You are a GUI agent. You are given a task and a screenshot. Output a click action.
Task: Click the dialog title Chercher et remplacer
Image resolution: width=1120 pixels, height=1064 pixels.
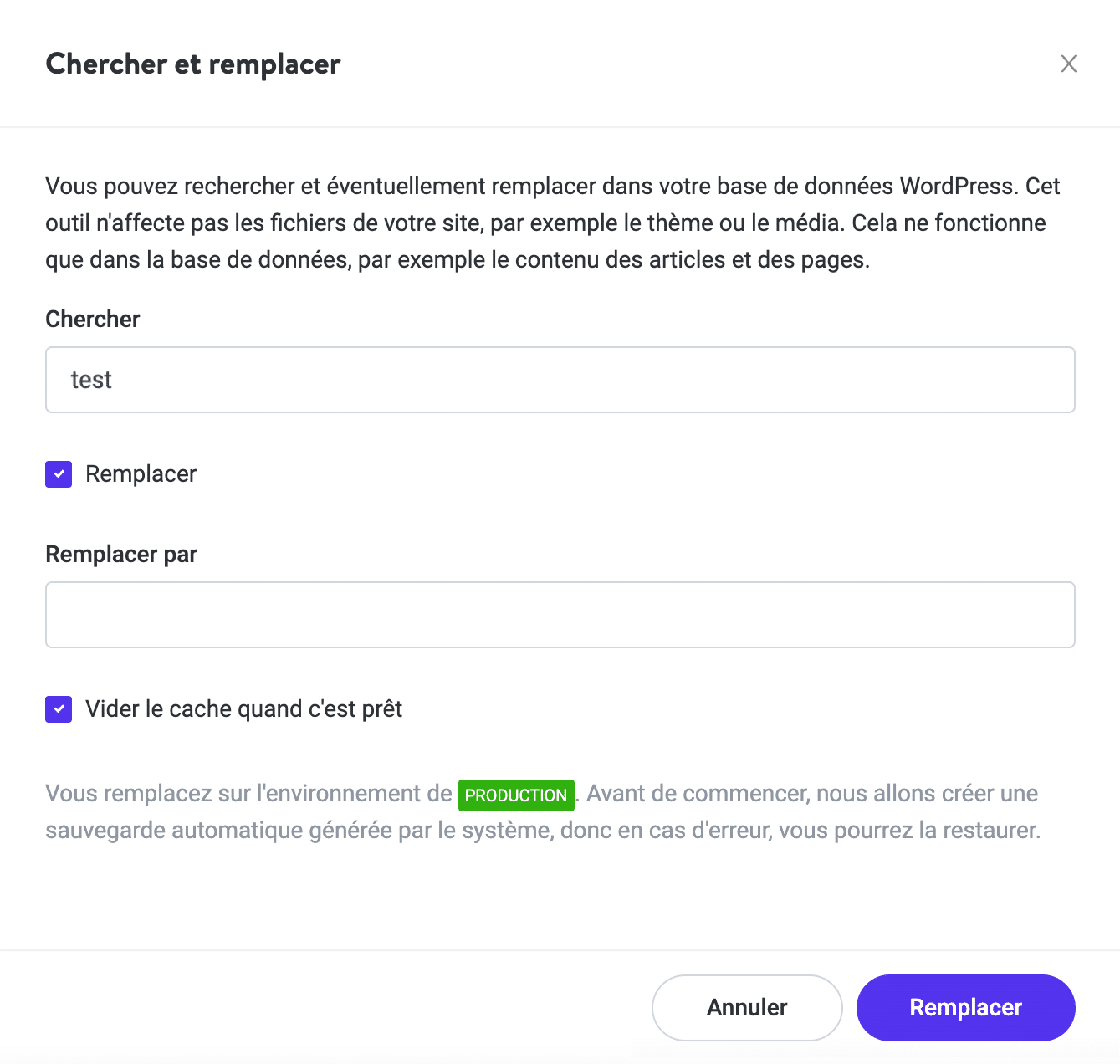pyautogui.click(x=193, y=64)
